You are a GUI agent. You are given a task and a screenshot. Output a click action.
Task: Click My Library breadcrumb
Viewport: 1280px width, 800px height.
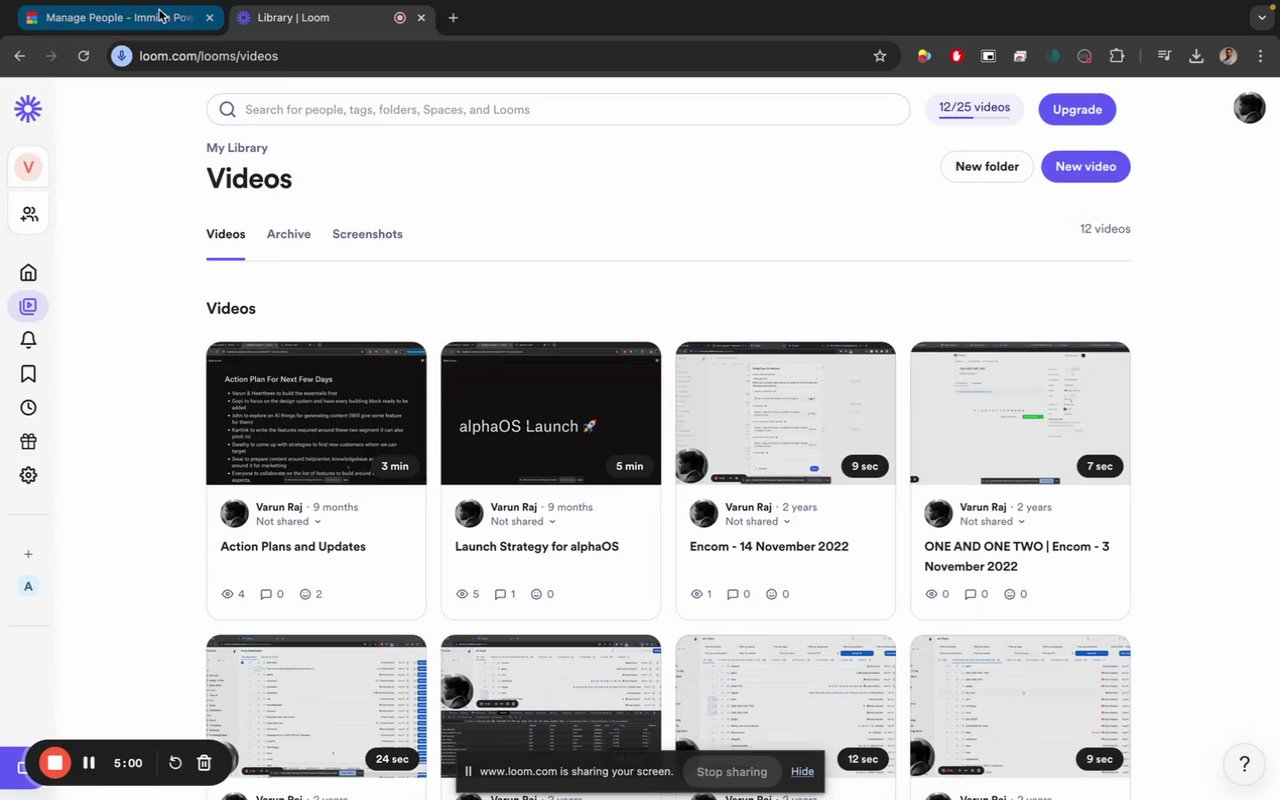pyautogui.click(x=237, y=148)
